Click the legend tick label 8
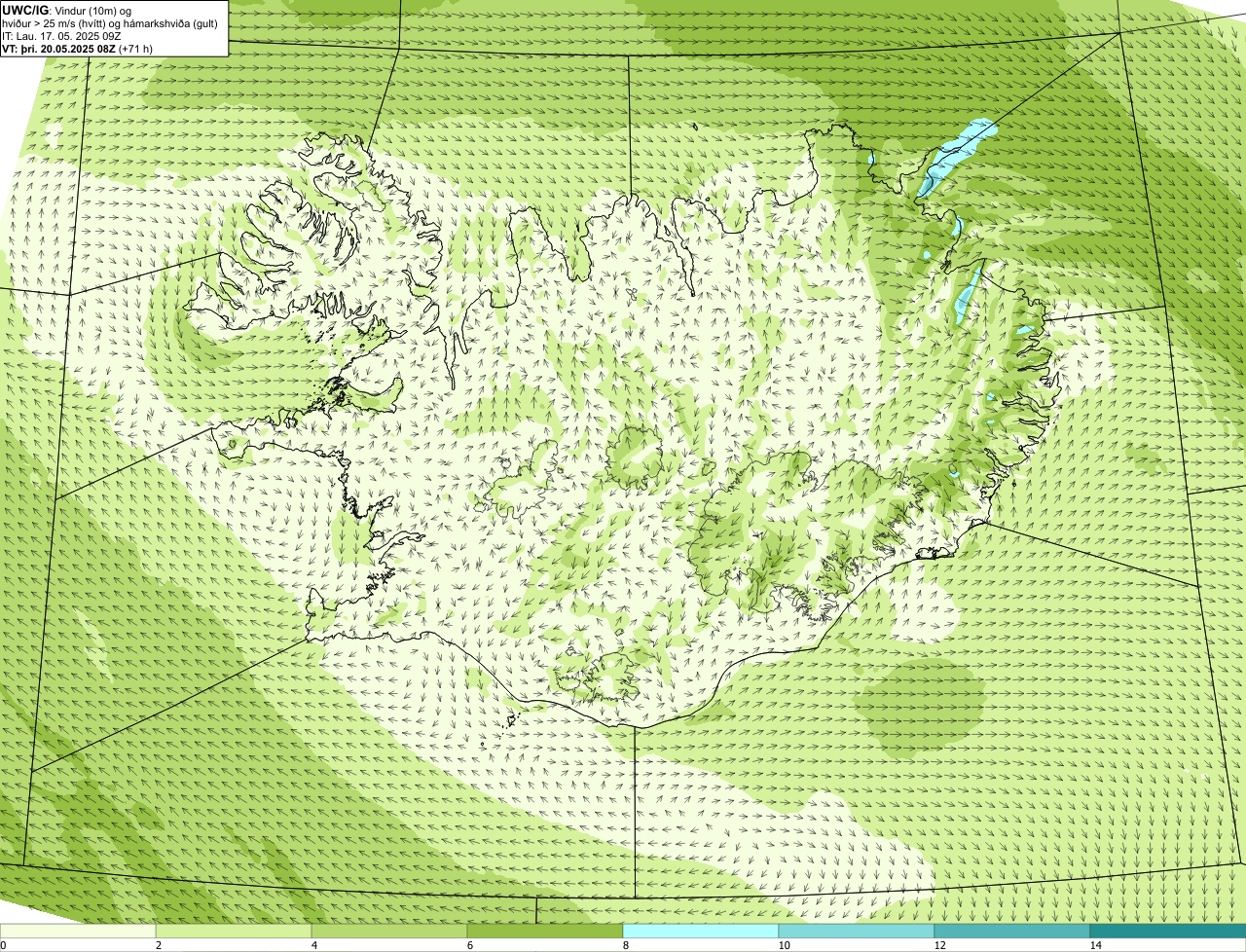Screen dimensions: 1246x952 point(626,945)
